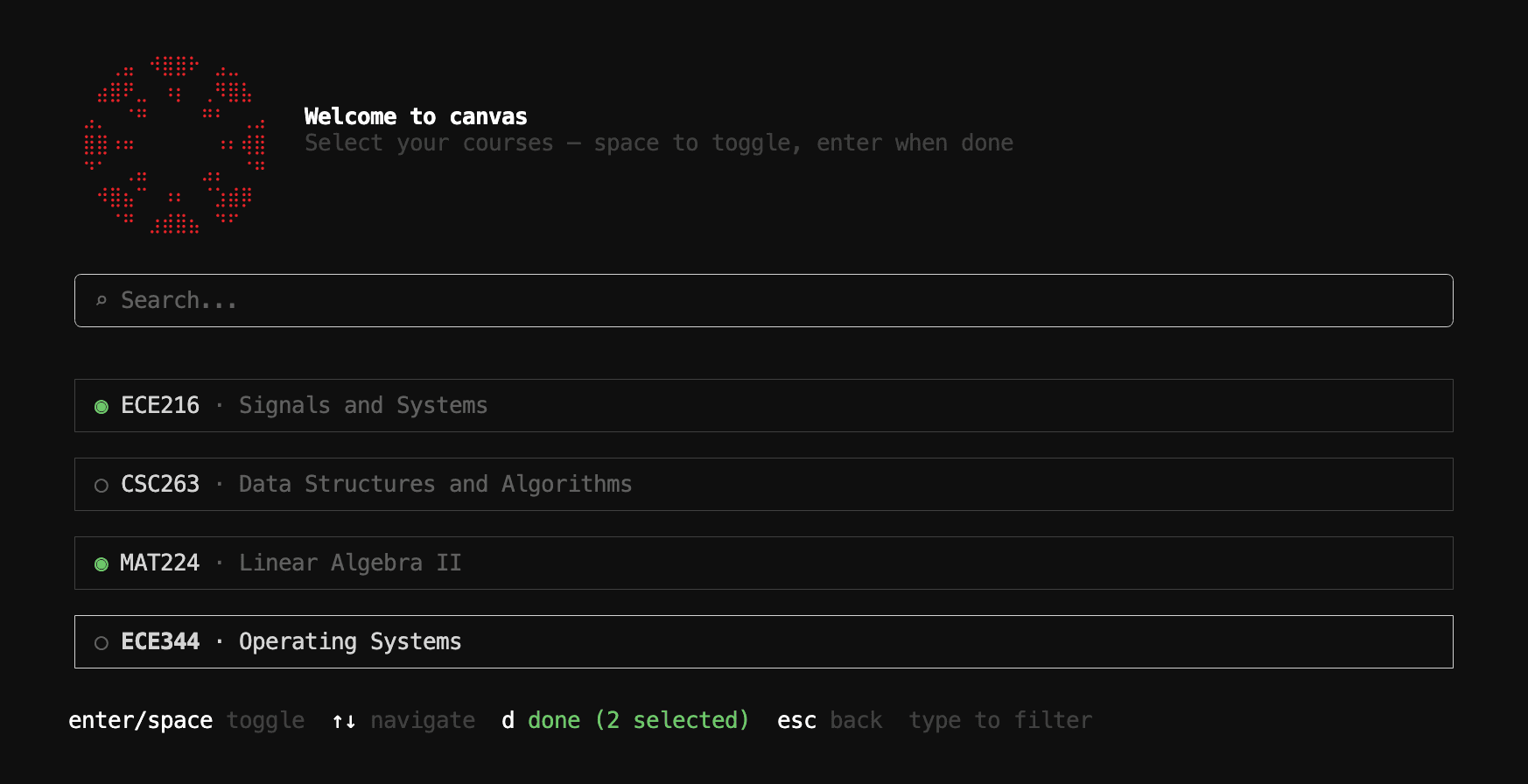This screenshot has width=1528, height=784.
Task: Click the MAT224 course code
Action: (160, 563)
